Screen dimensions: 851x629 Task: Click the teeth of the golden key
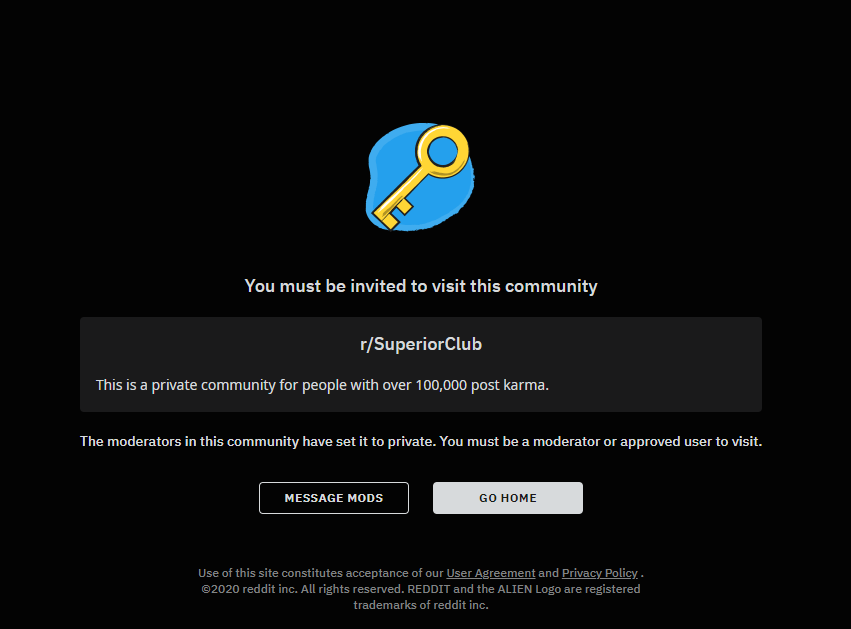[395, 214]
